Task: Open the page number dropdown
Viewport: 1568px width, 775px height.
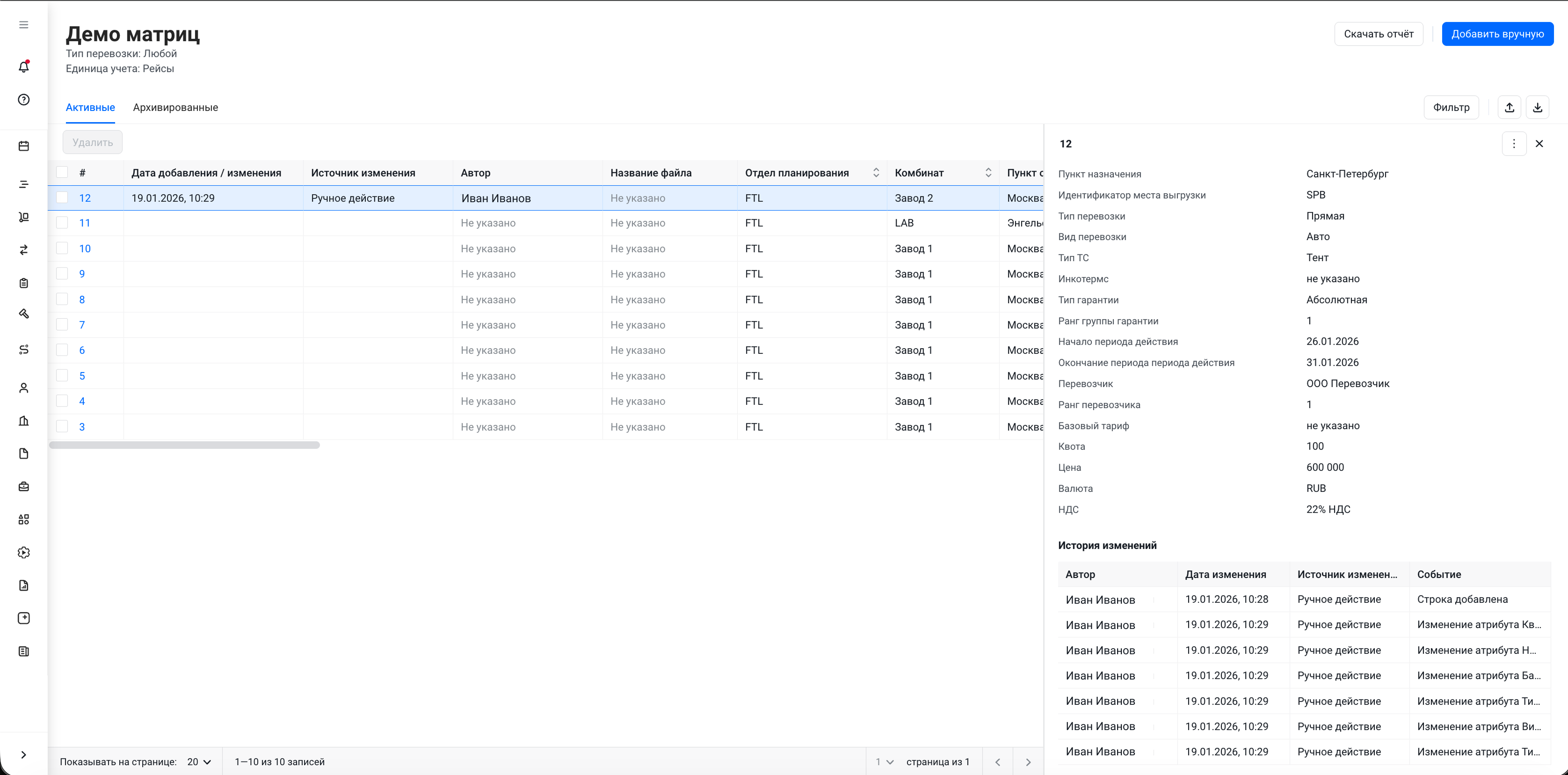Action: click(x=884, y=761)
